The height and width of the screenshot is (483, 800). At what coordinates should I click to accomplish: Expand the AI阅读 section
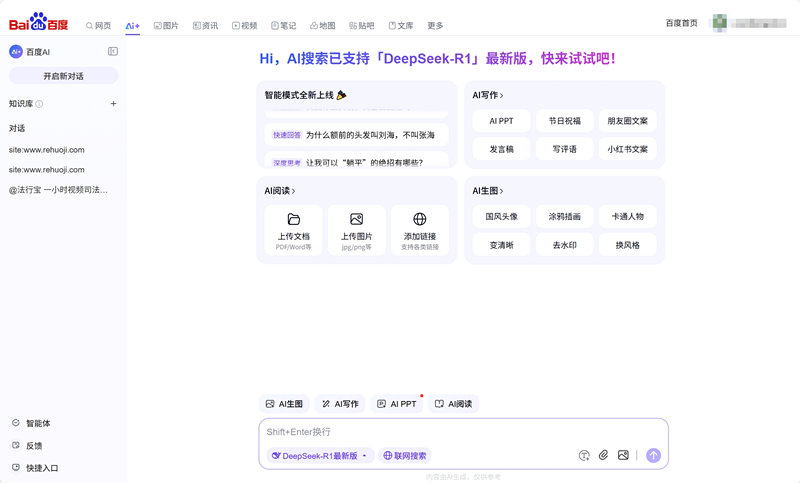click(x=280, y=191)
